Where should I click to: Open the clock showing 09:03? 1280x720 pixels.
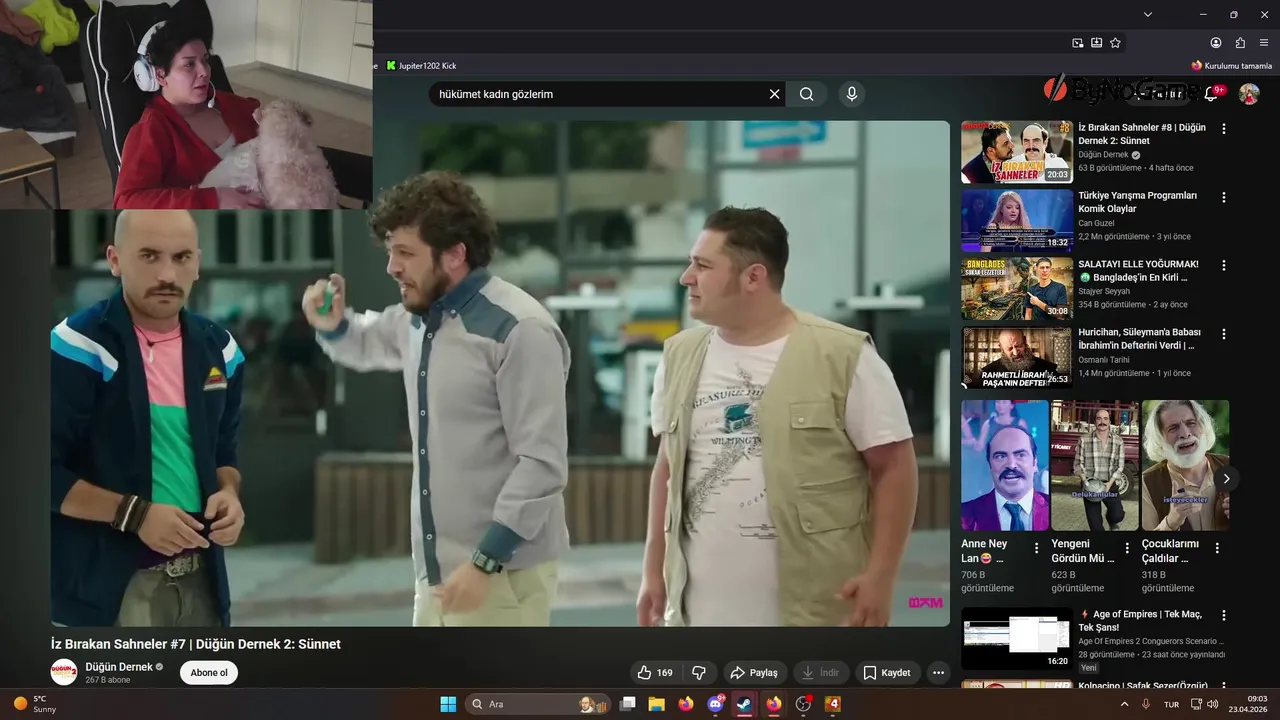(1248, 704)
